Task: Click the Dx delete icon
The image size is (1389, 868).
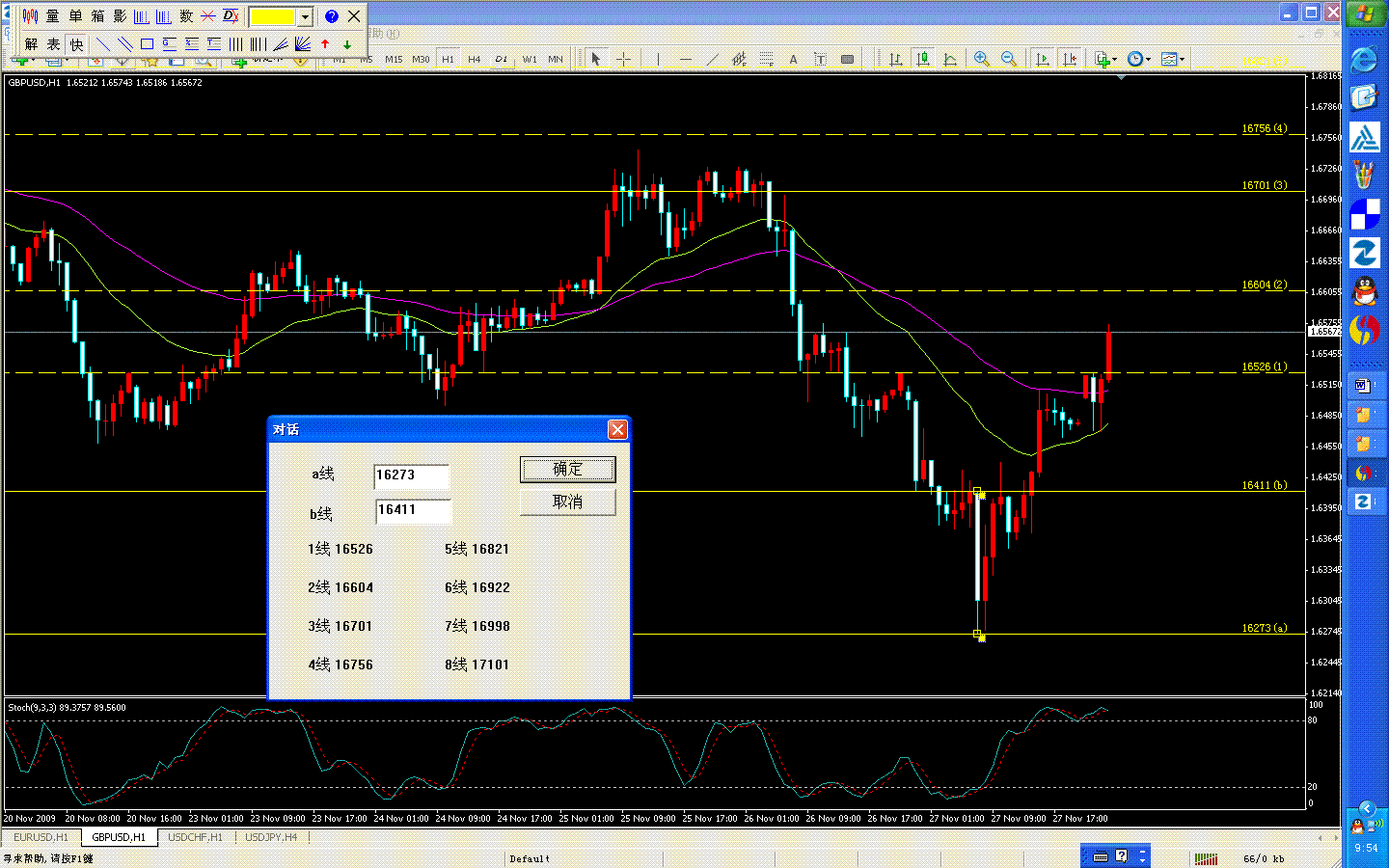Action: point(231,16)
